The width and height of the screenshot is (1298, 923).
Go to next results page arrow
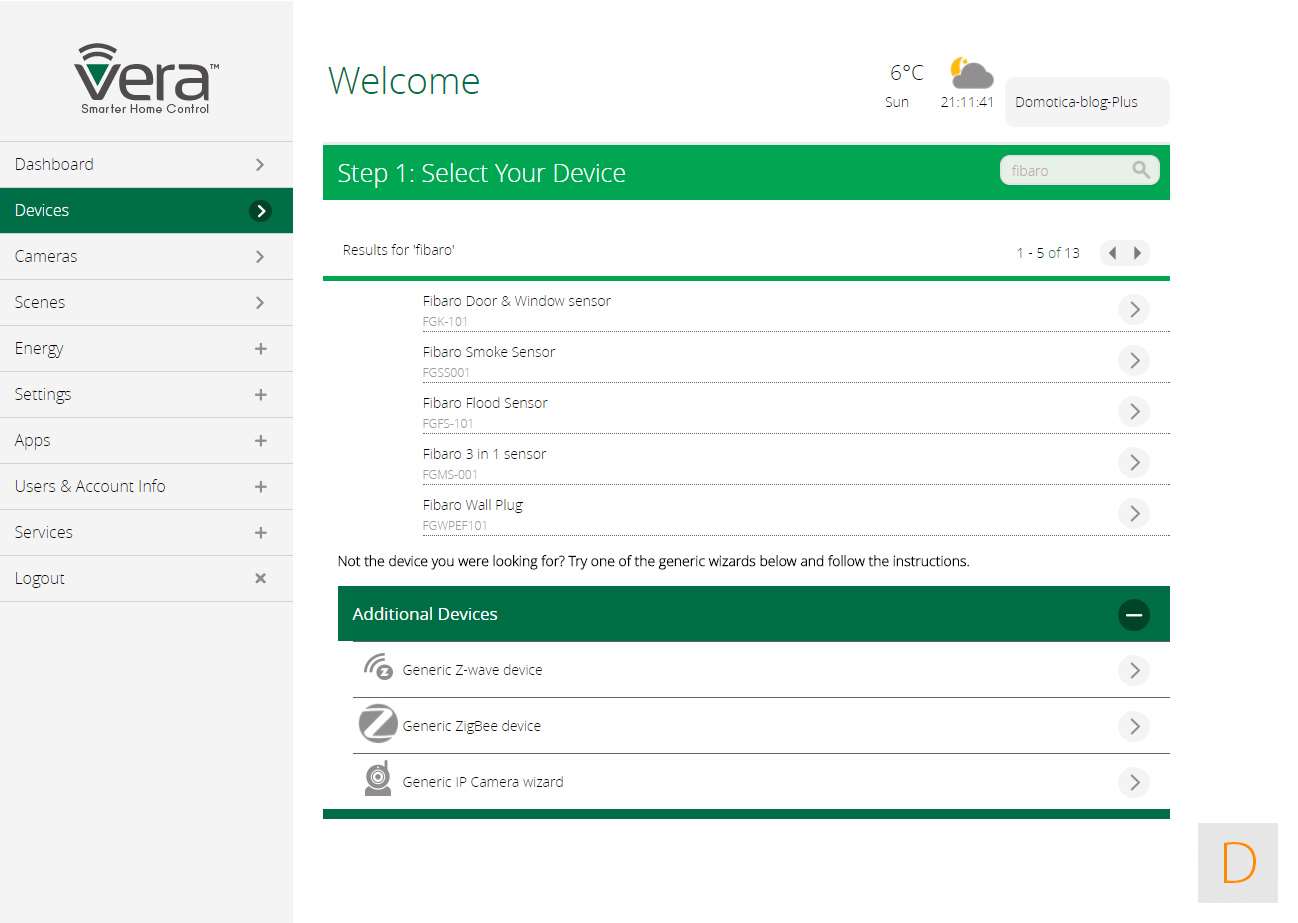coord(1137,253)
